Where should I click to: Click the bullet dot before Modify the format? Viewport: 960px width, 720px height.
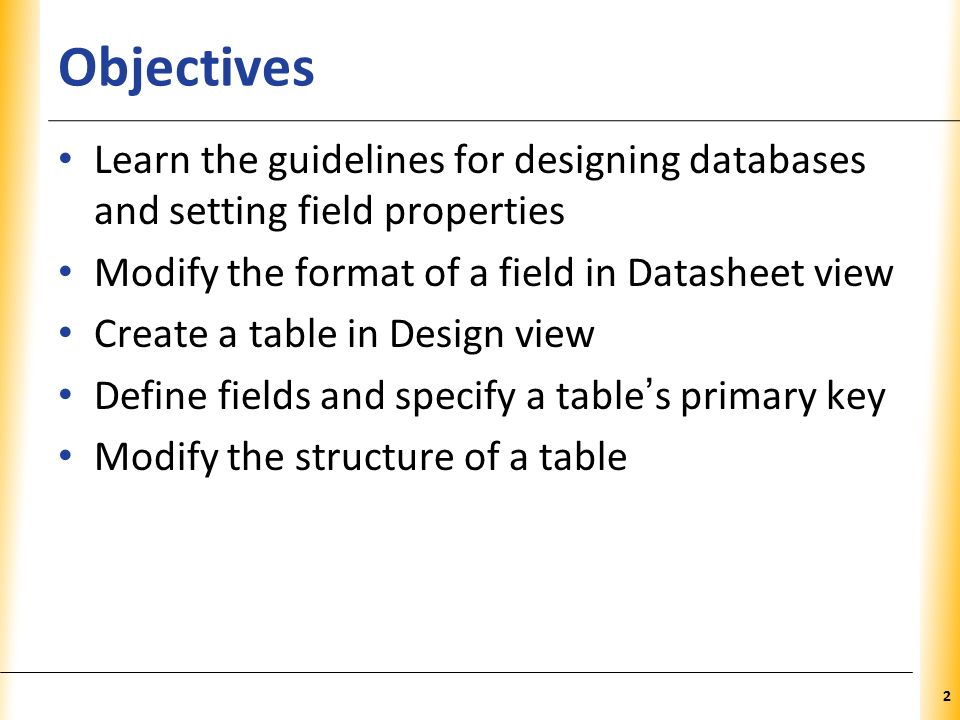(66, 271)
